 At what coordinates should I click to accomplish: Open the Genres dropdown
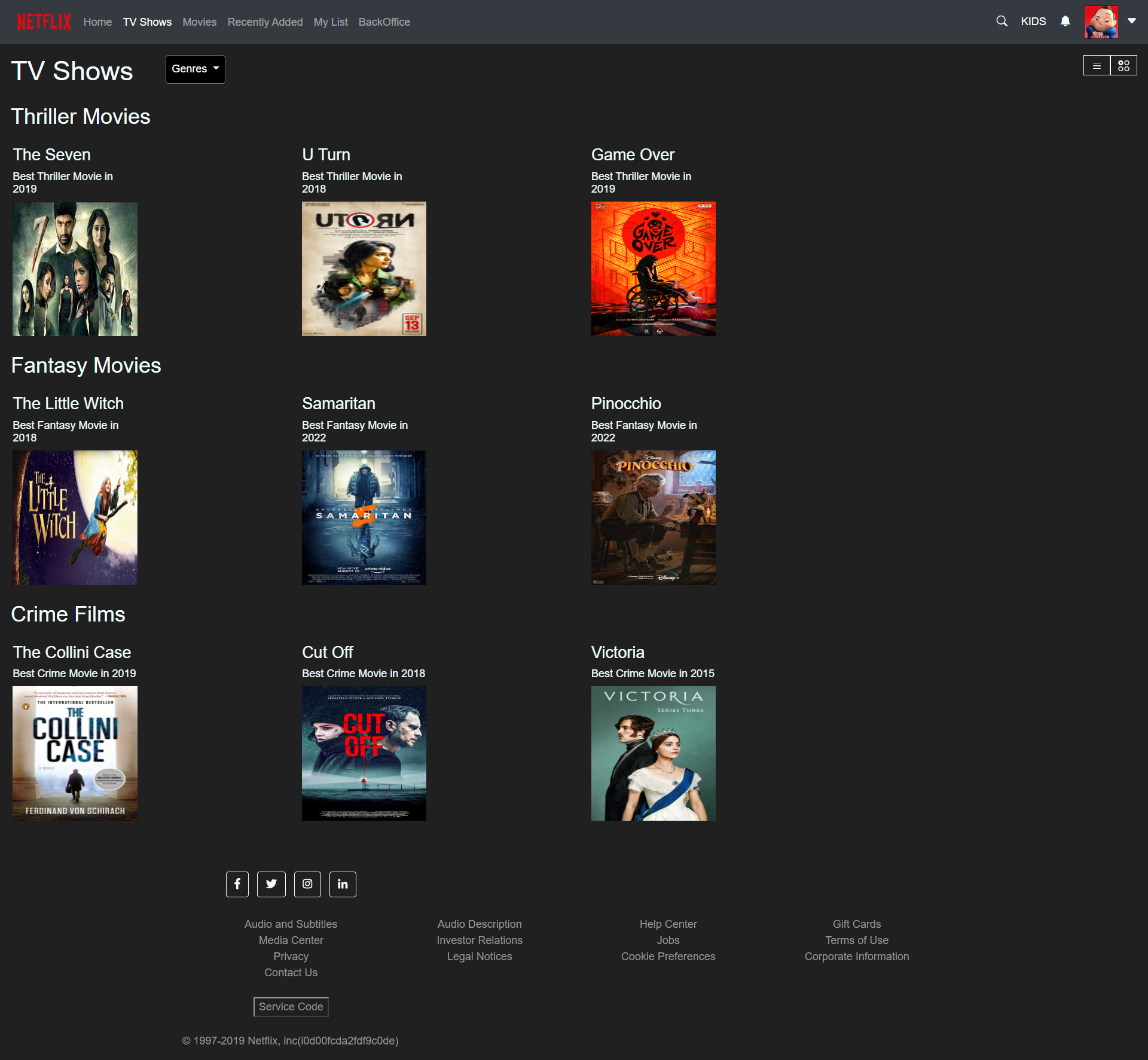[x=196, y=69]
